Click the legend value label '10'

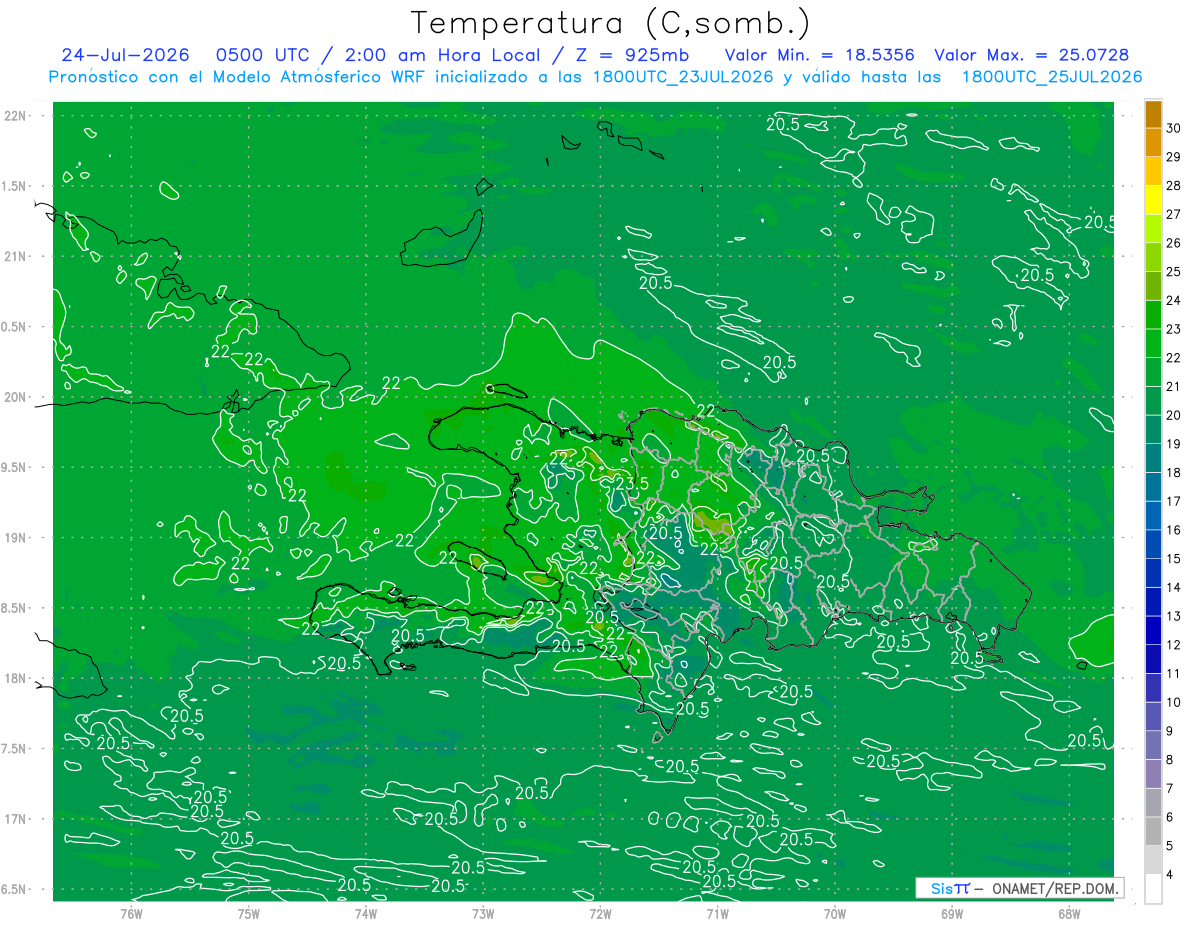tap(1174, 702)
